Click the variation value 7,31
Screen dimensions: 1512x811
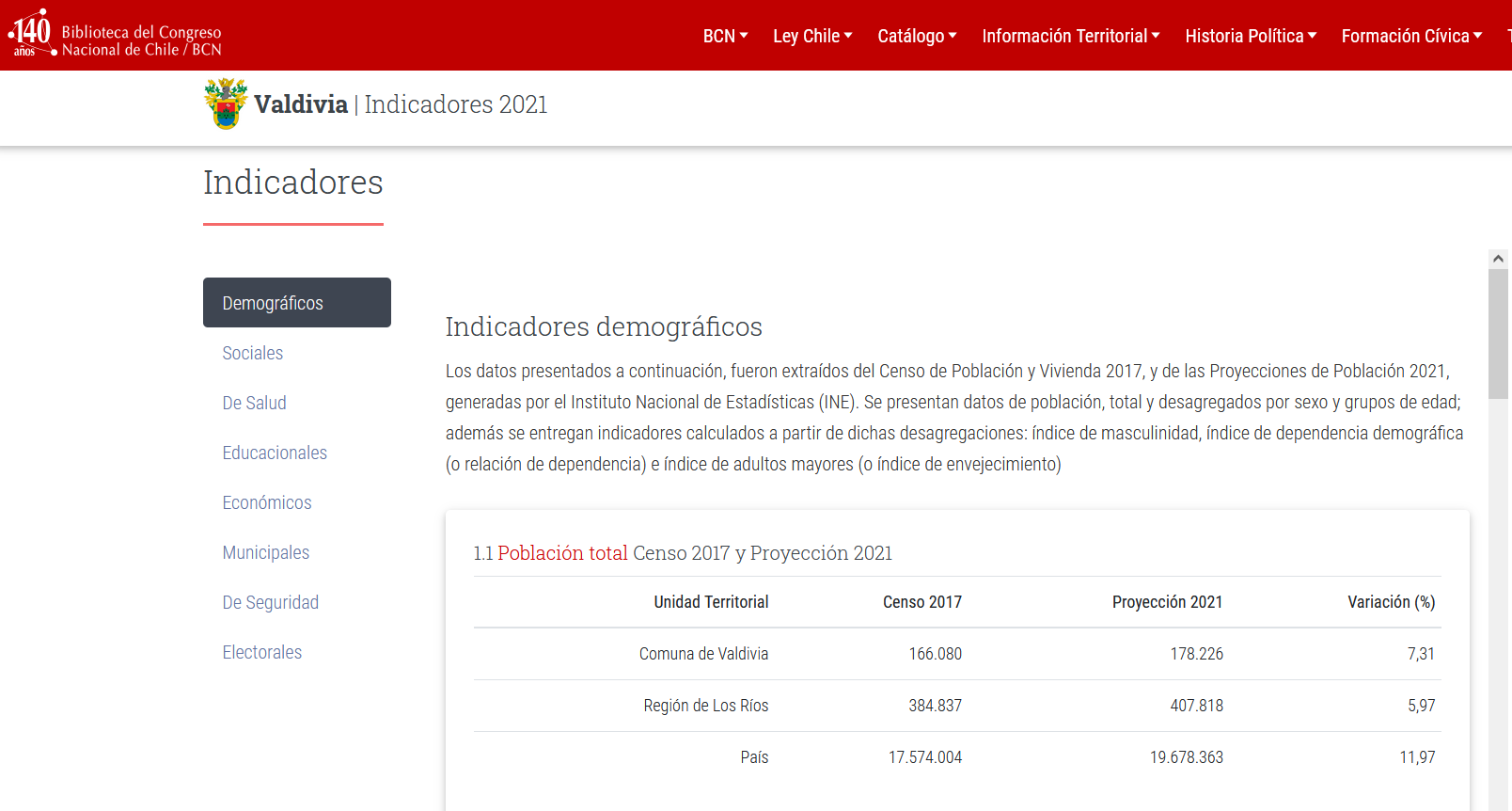pos(1421,654)
